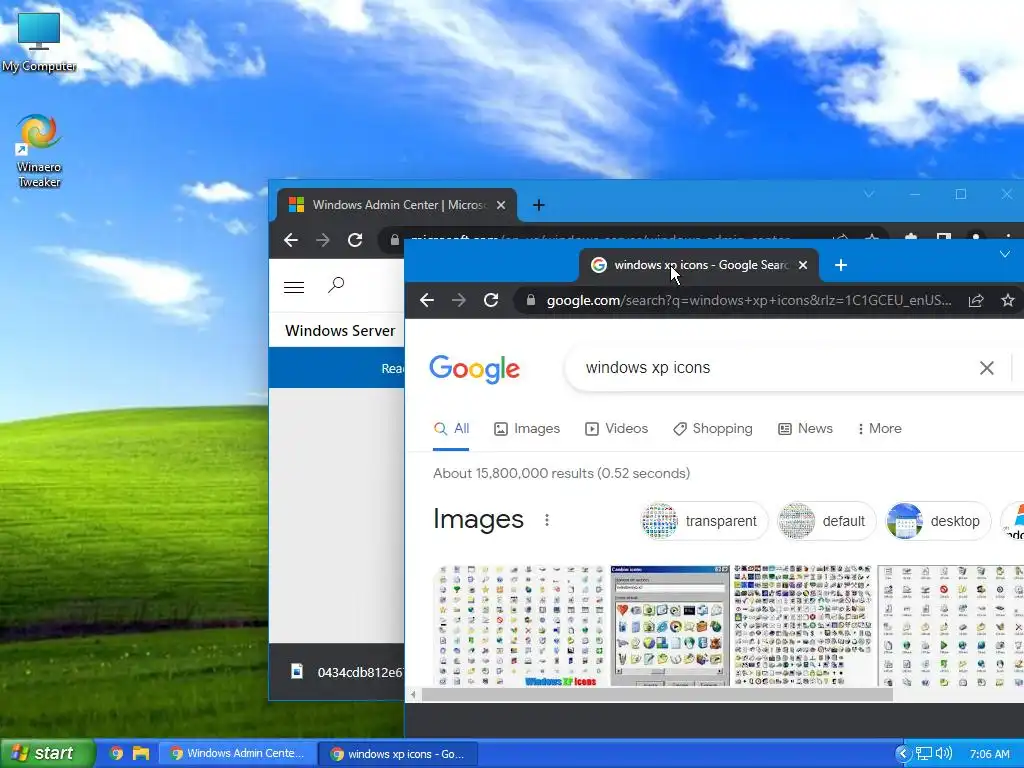The image size is (1024, 768).
Task: Click search magnifier on Microsoft page
Action: [x=336, y=285]
